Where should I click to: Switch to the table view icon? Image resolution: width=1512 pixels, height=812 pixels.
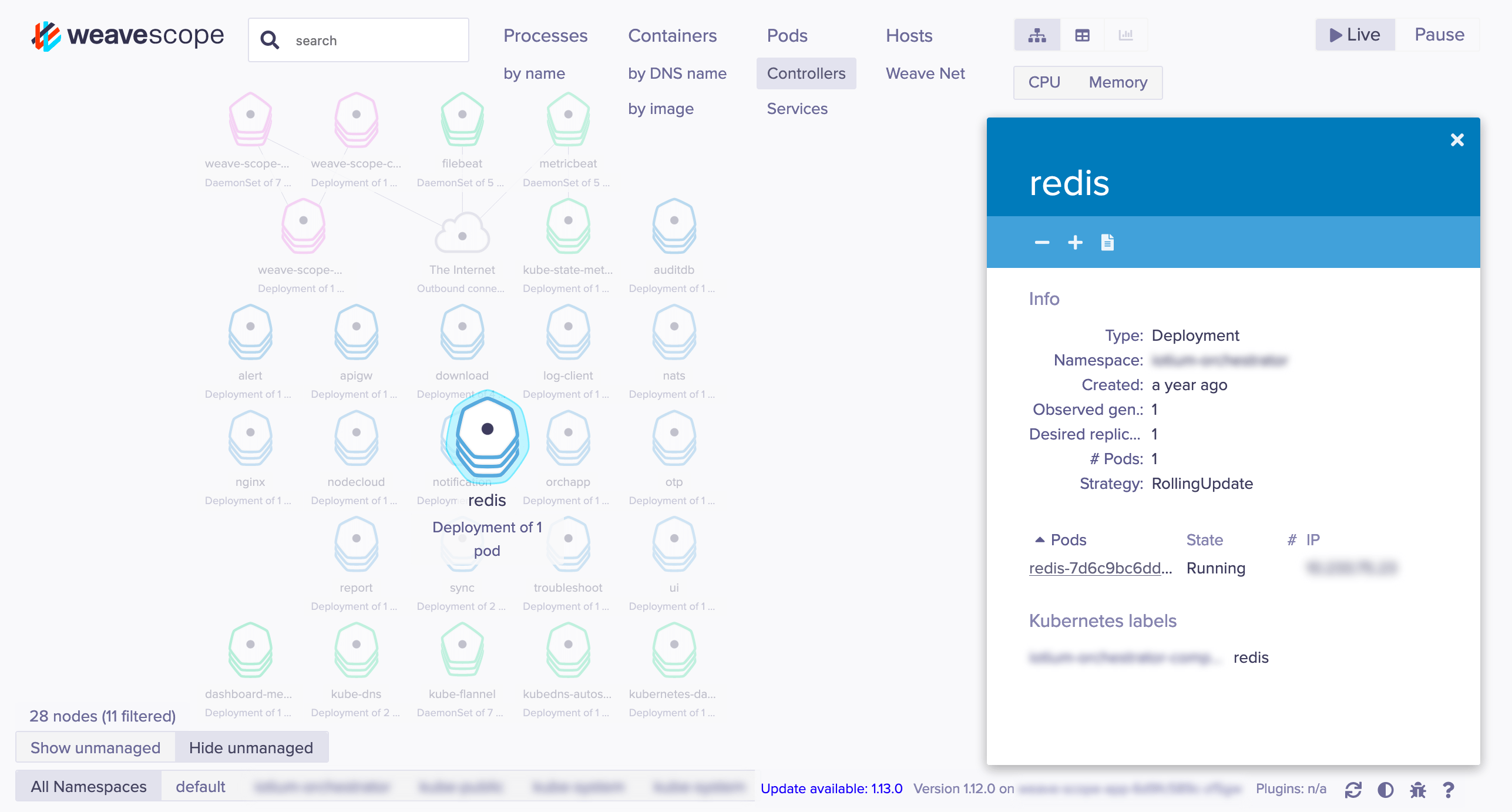point(1081,35)
